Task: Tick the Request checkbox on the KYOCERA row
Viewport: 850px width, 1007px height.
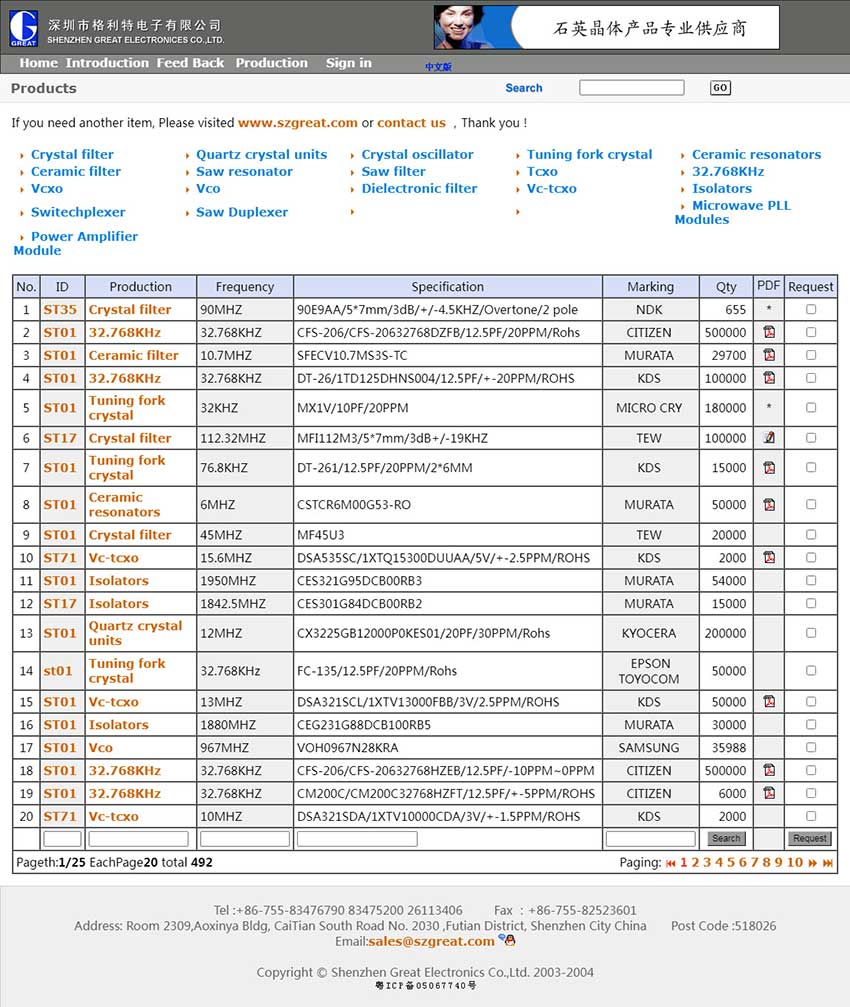Action: 810,633
